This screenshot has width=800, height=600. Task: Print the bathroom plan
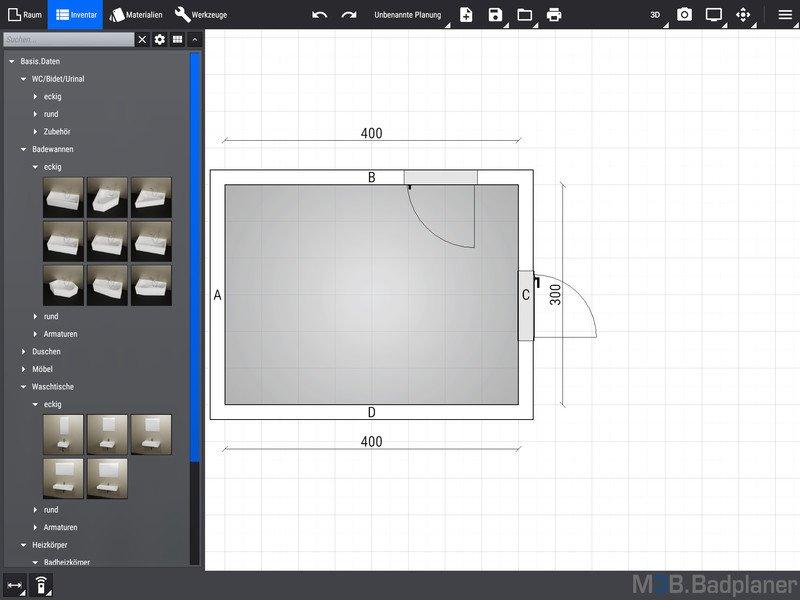pos(554,15)
